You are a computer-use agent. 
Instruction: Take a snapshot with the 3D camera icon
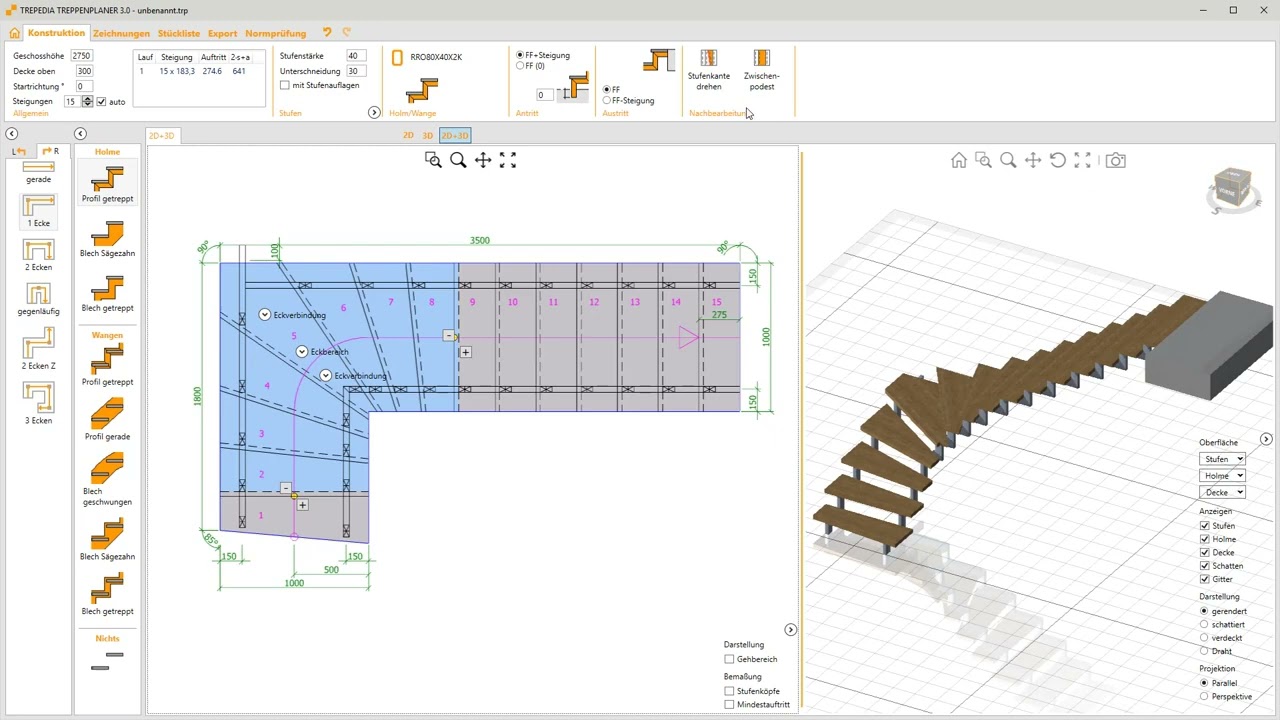click(x=1116, y=160)
